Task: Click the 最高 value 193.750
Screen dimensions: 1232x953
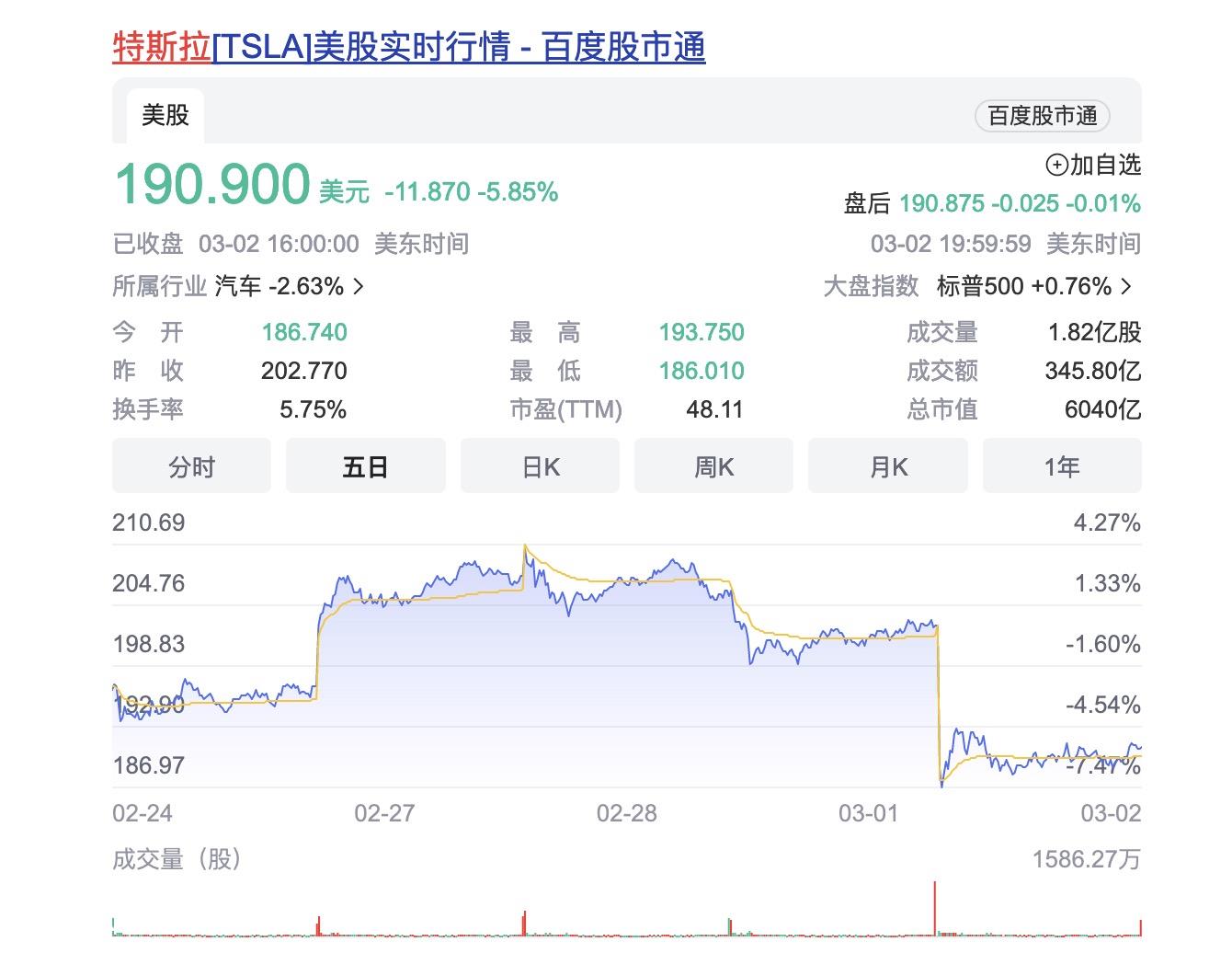Action: tap(702, 332)
